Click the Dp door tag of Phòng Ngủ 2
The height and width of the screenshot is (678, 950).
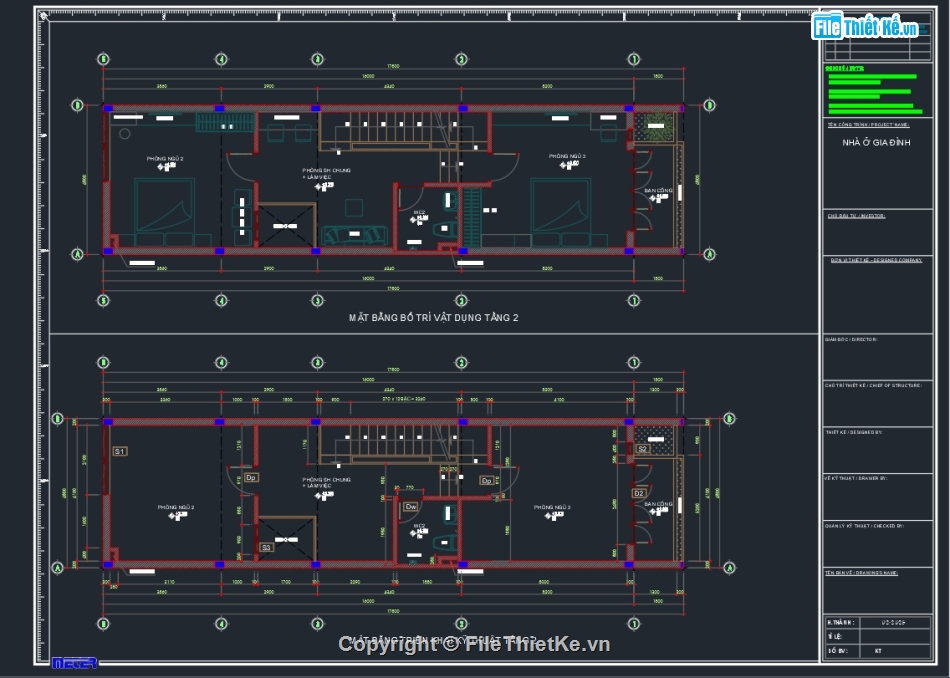tap(251, 478)
